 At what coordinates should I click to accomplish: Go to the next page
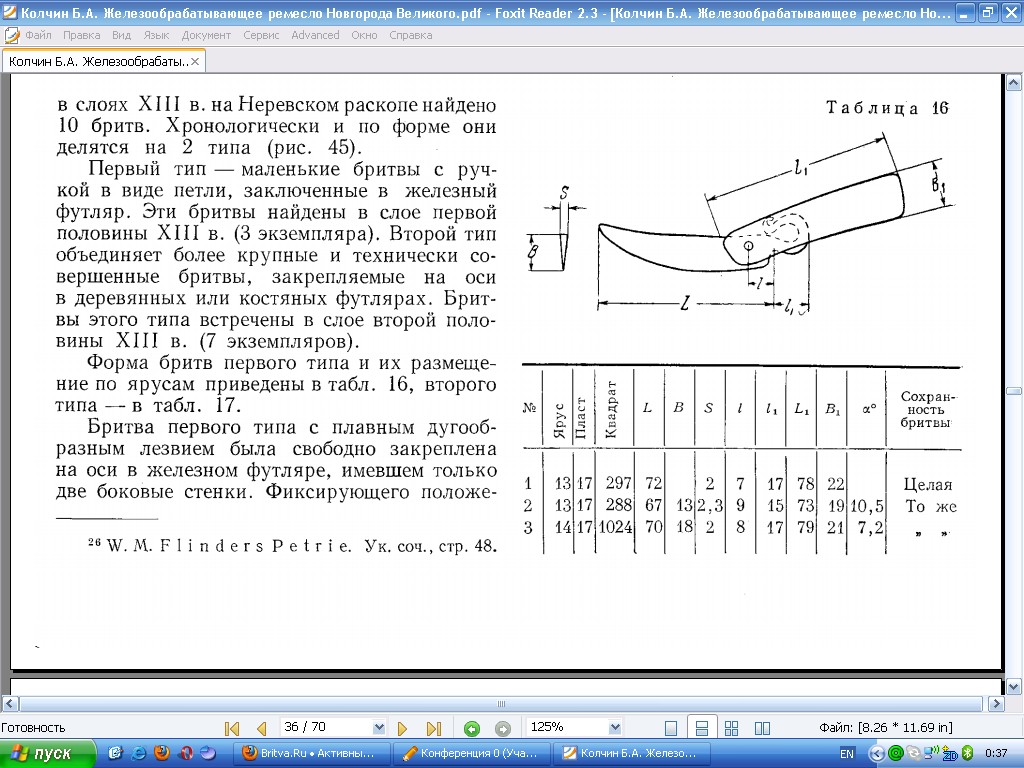(403, 728)
